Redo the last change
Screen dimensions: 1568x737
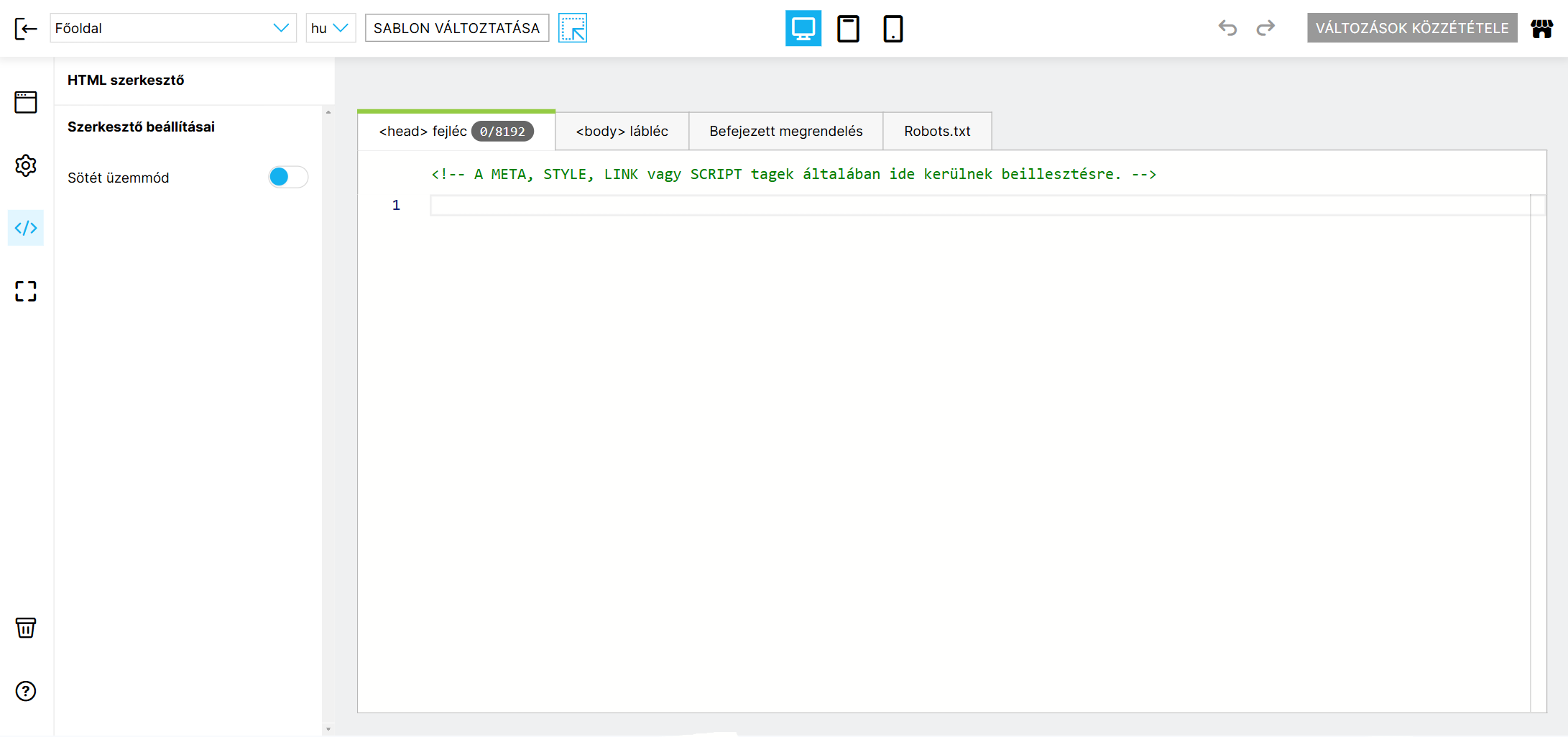tap(1265, 28)
